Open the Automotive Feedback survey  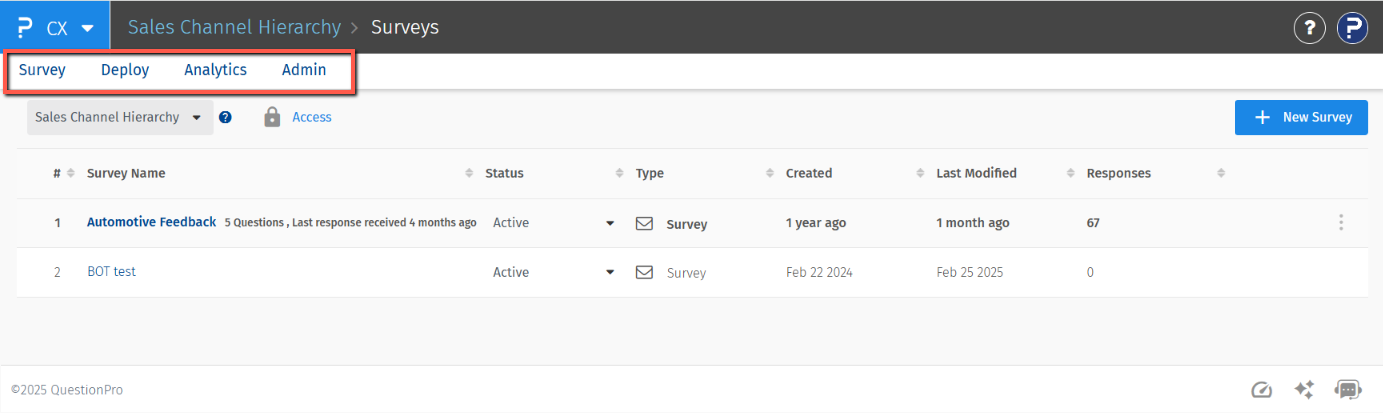(x=151, y=222)
